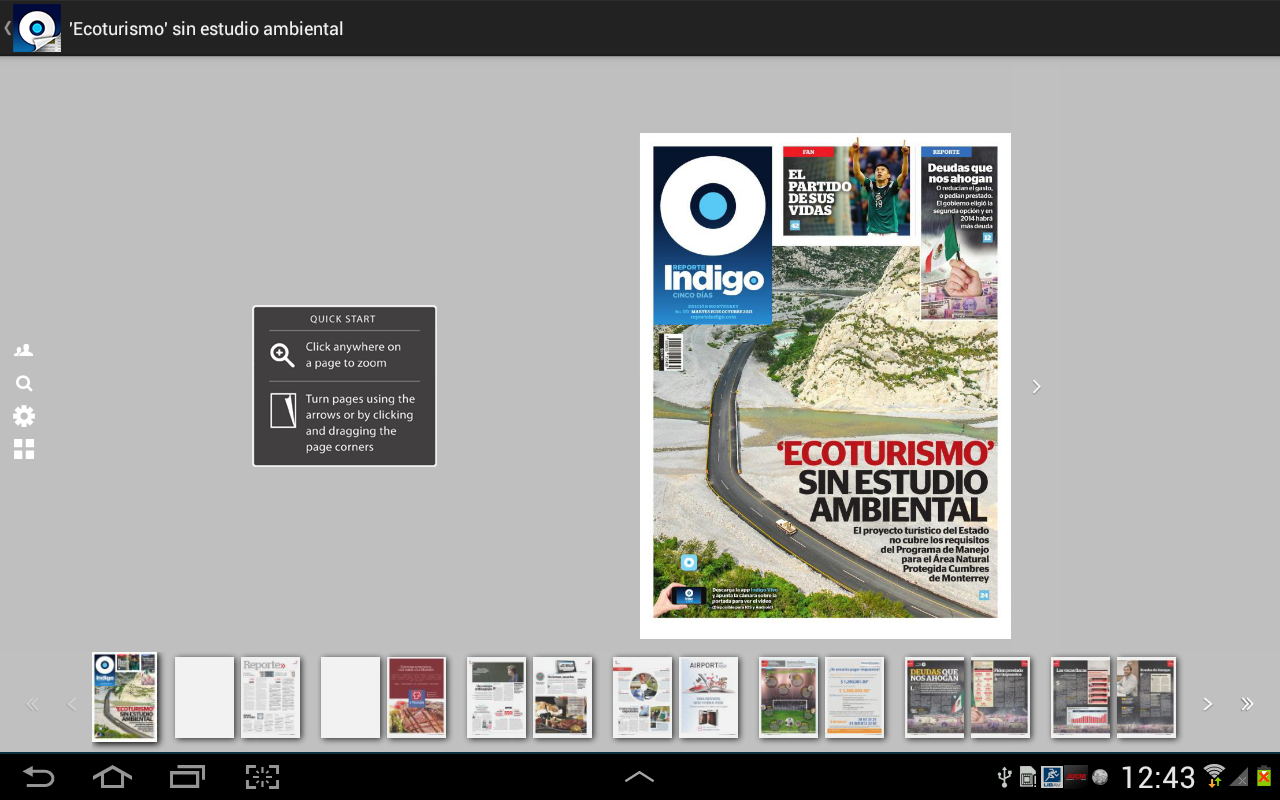Tap the Android home button
Viewport: 1280px width, 800px height.
pos(112,777)
